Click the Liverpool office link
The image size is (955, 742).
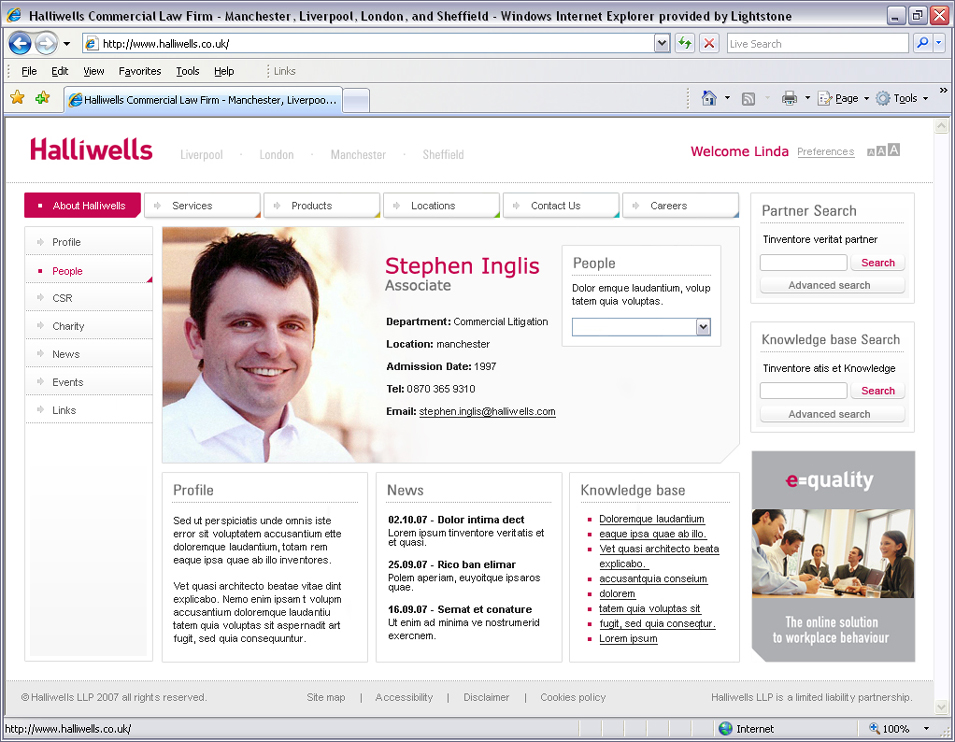pos(202,155)
